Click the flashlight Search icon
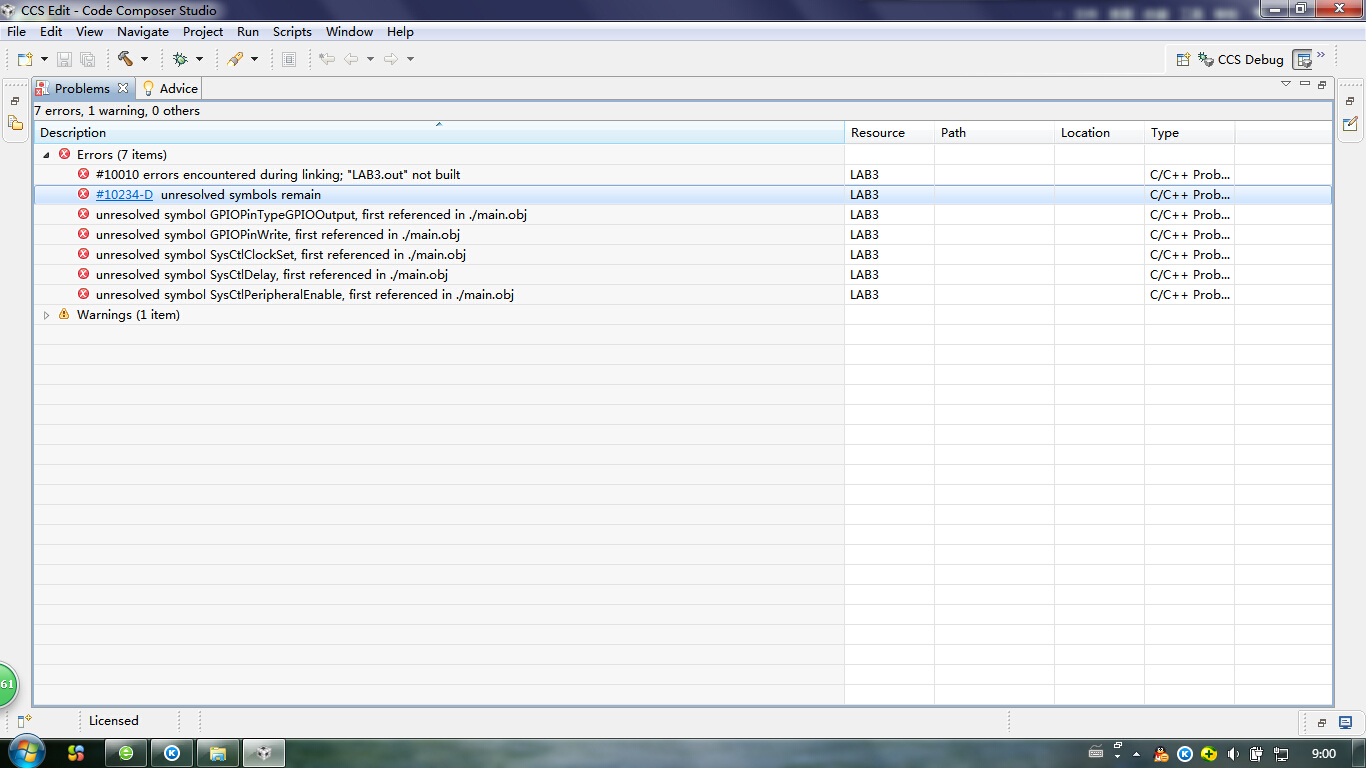Image resolution: width=1366 pixels, height=768 pixels. (x=235, y=60)
